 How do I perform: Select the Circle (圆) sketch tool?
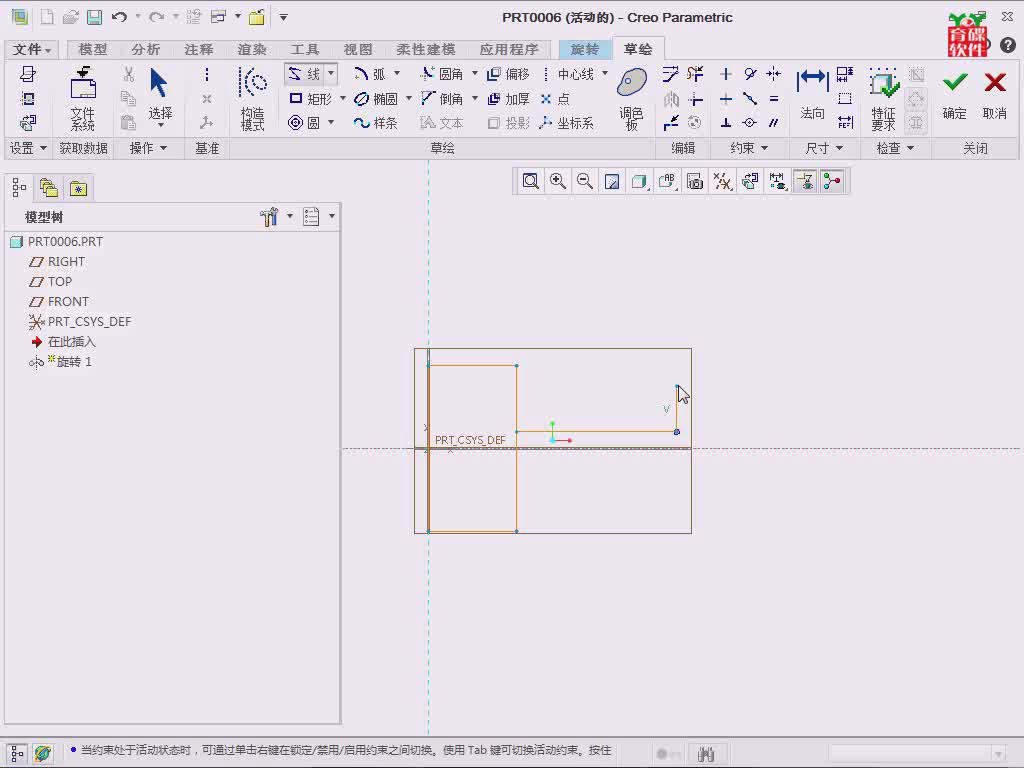304,123
